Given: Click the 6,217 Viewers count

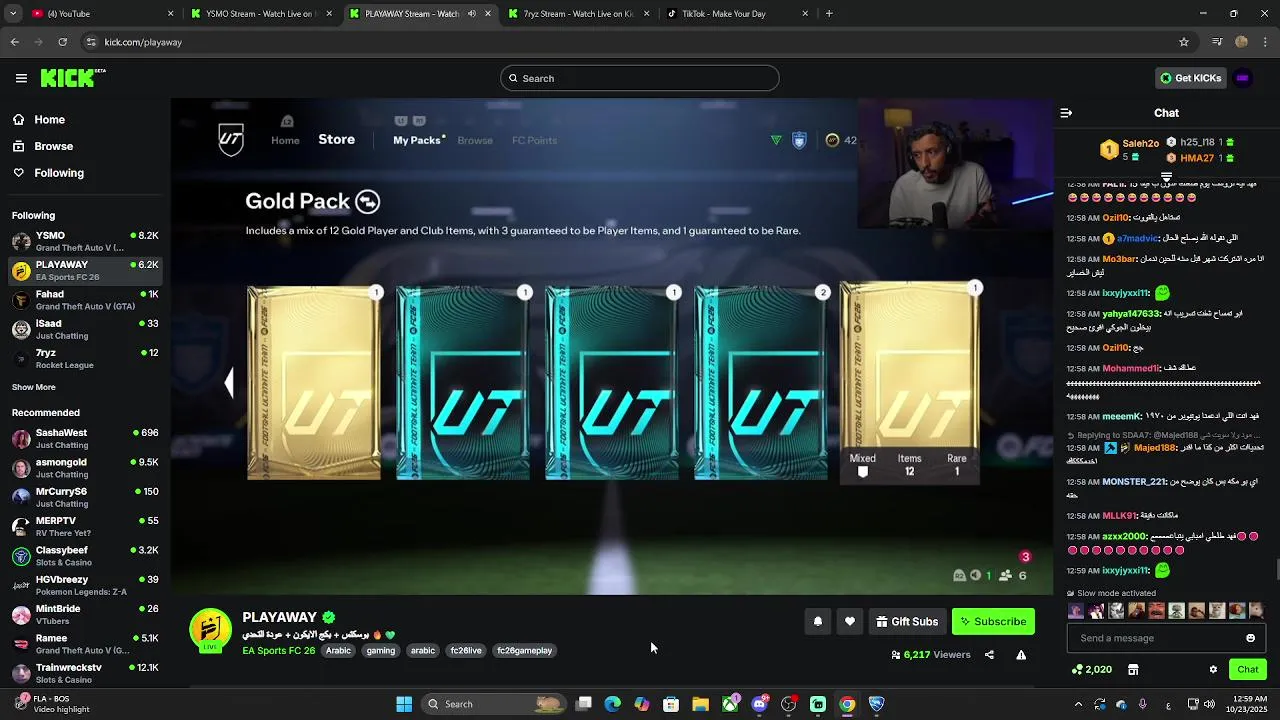Looking at the screenshot, I should point(931,655).
